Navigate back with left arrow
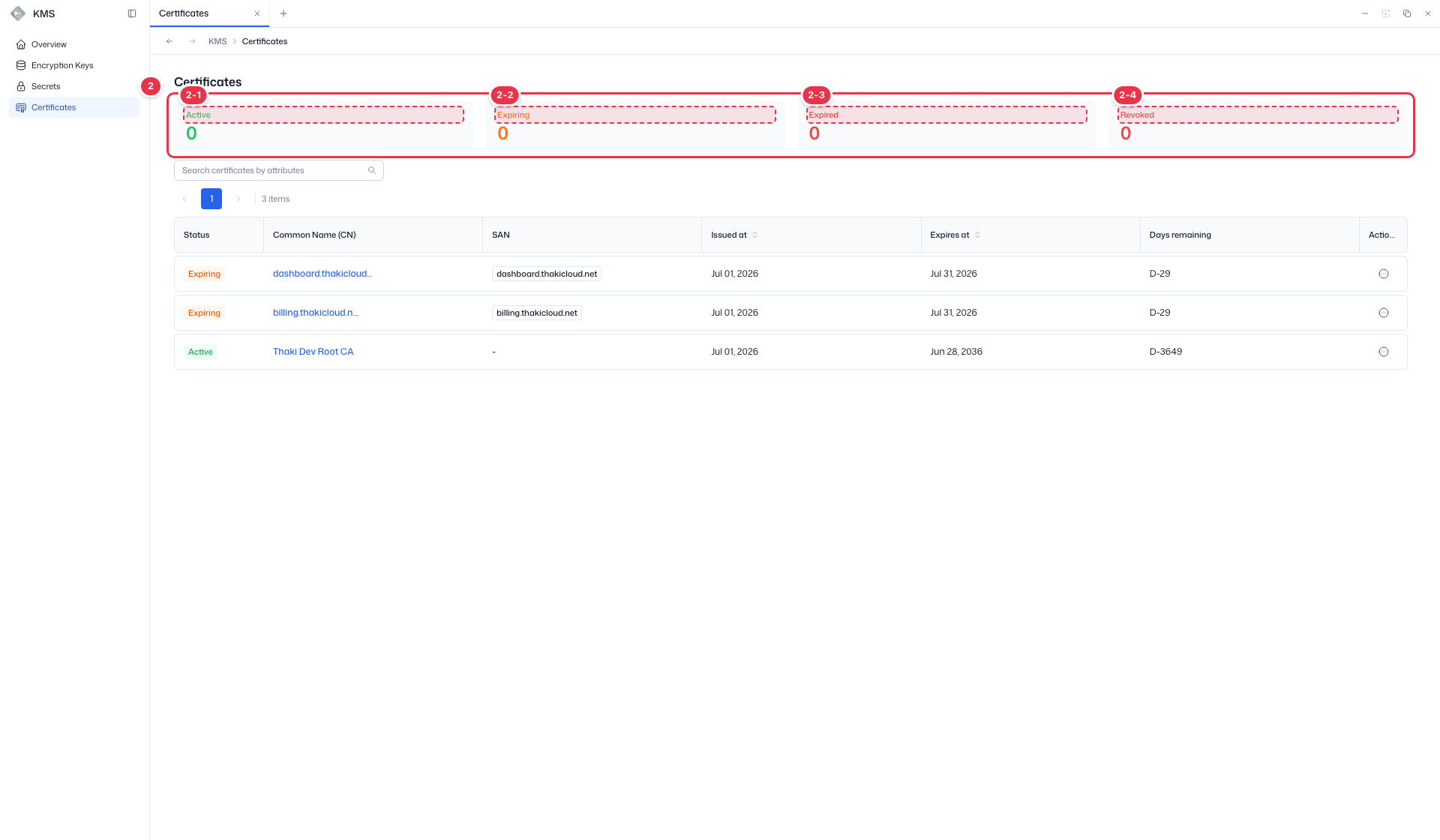Screen dimensions: 1440x840 click(x=169, y=41)
